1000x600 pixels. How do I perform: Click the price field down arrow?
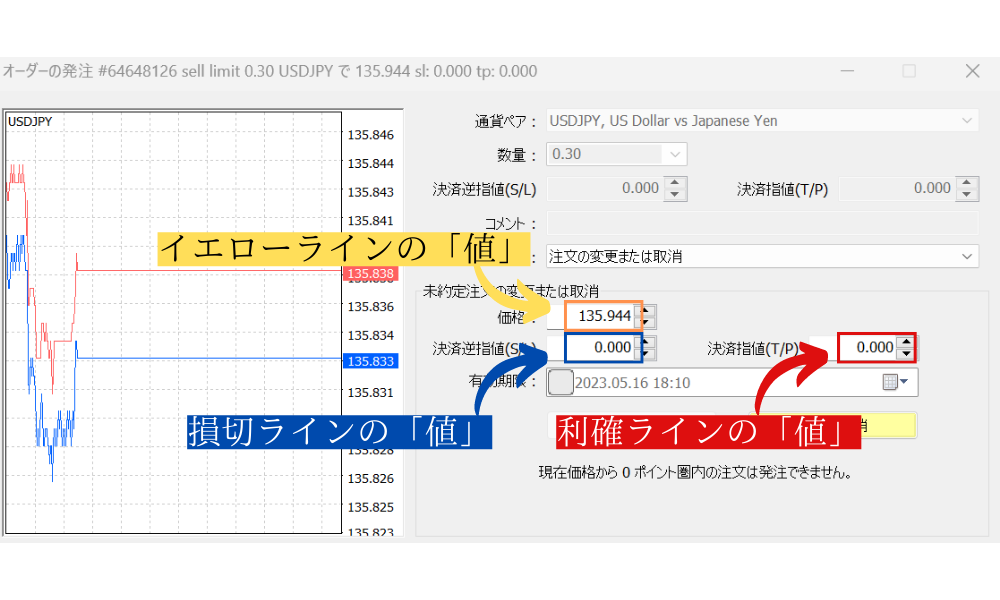coord(647,322)
